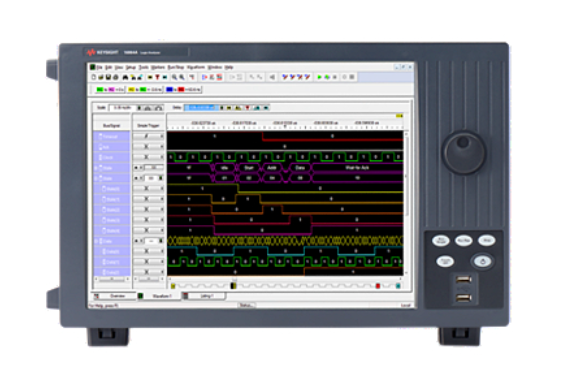Image resolution: width=583 pixels, height=380 pixels.
Task: Click the teal marker in the overview strip
Action: [398, 286]
